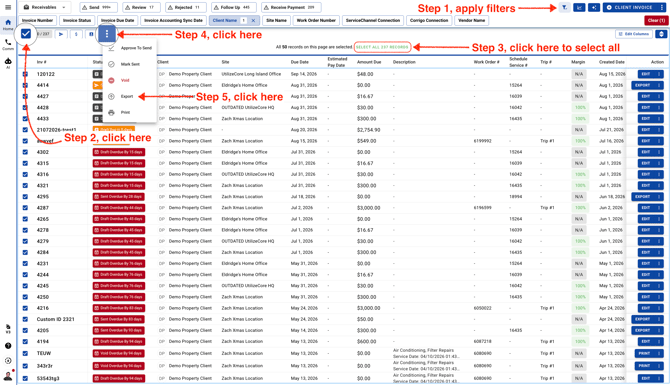This screenshot has width=670, height=385.
Task: Open Site Name filter dropdown
Action: tap(276, 20)
